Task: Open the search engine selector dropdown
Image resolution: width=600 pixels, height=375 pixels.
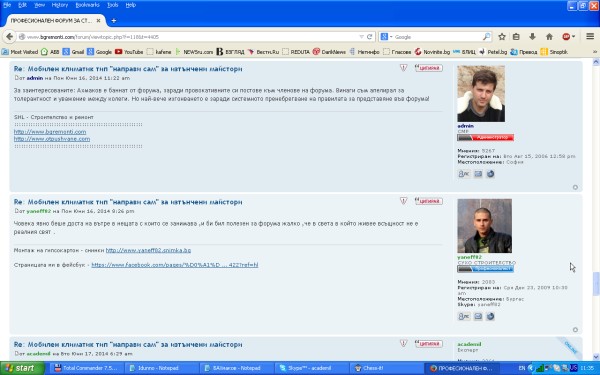Action: pyautogui.click(x=386, y=37)
